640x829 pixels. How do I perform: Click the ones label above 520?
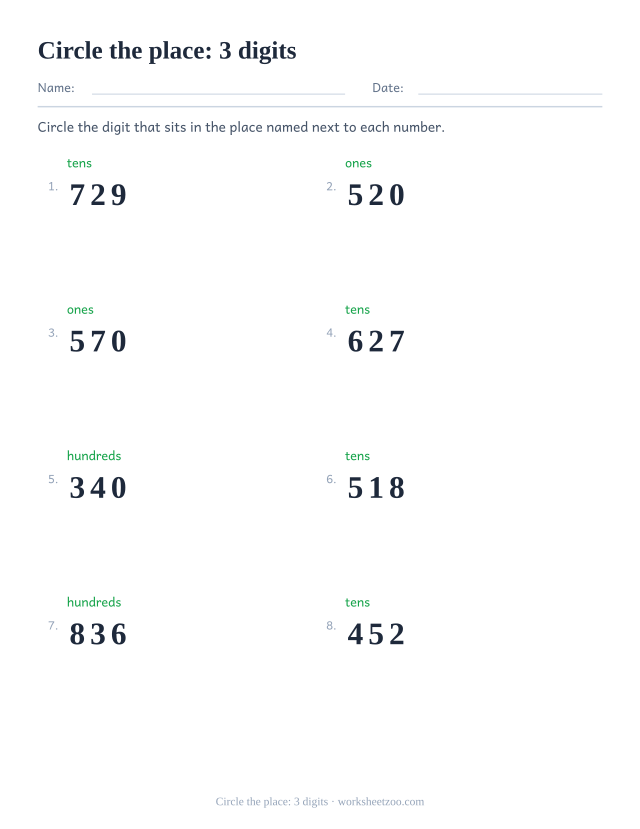(358, 163)
